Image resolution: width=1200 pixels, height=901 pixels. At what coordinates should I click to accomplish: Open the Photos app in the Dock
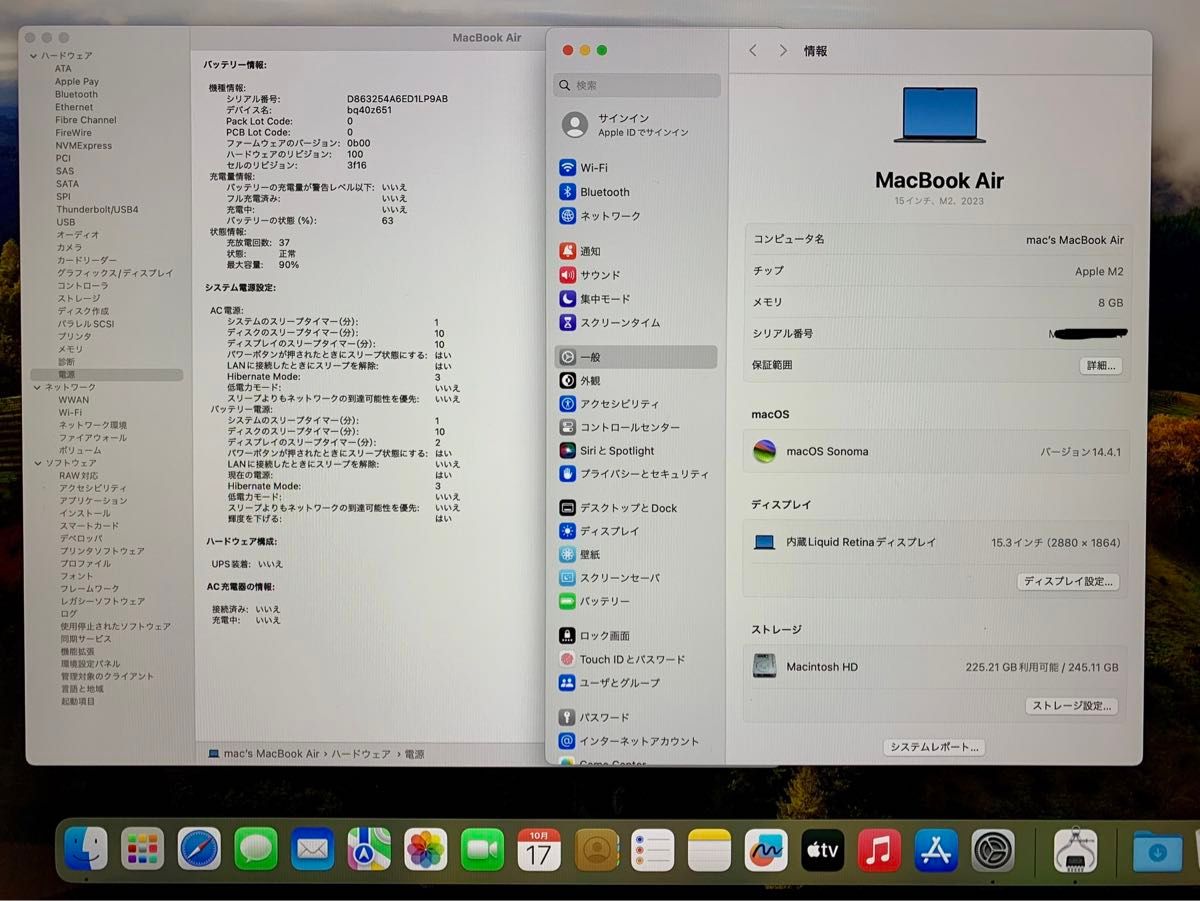point(426,850)
